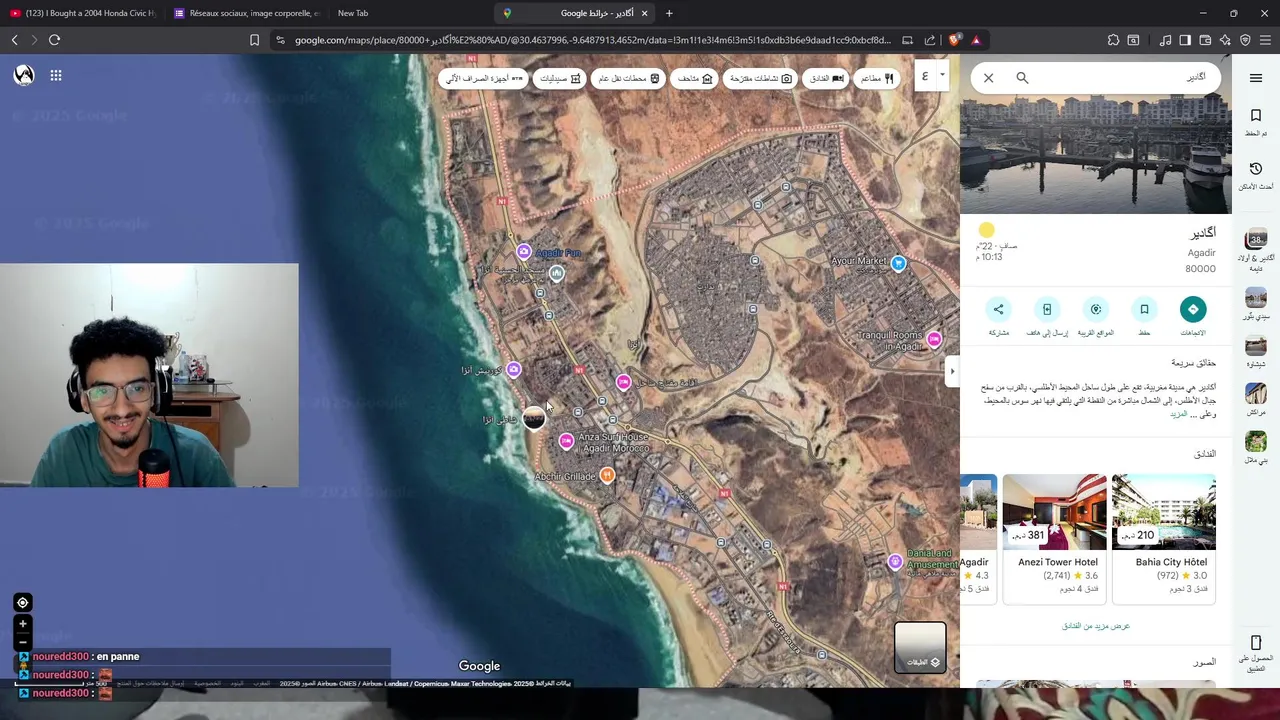Open the Saved places bookmark in sidebar
The width and height of the screenshot is (1280, 720).
[x=1256, y=122]
